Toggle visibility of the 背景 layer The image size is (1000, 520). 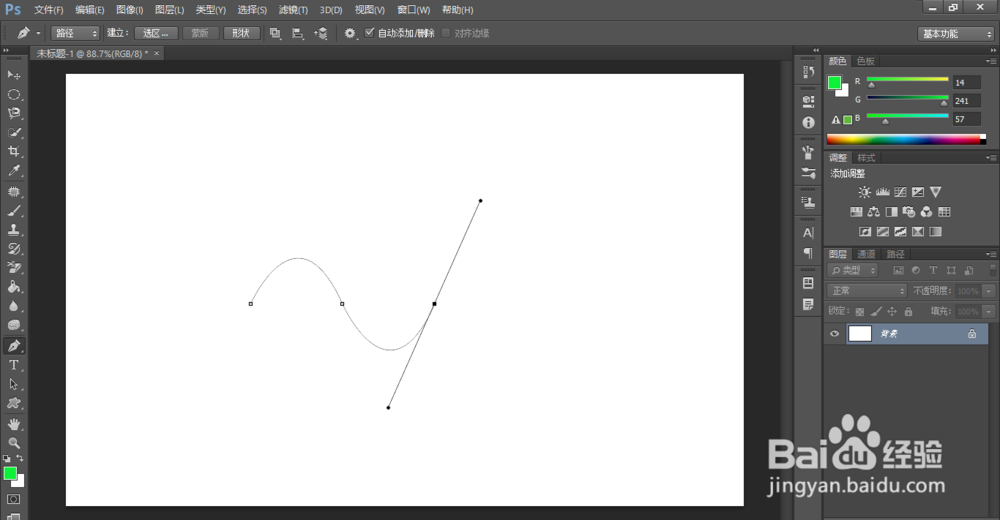[x=834, y=334]
